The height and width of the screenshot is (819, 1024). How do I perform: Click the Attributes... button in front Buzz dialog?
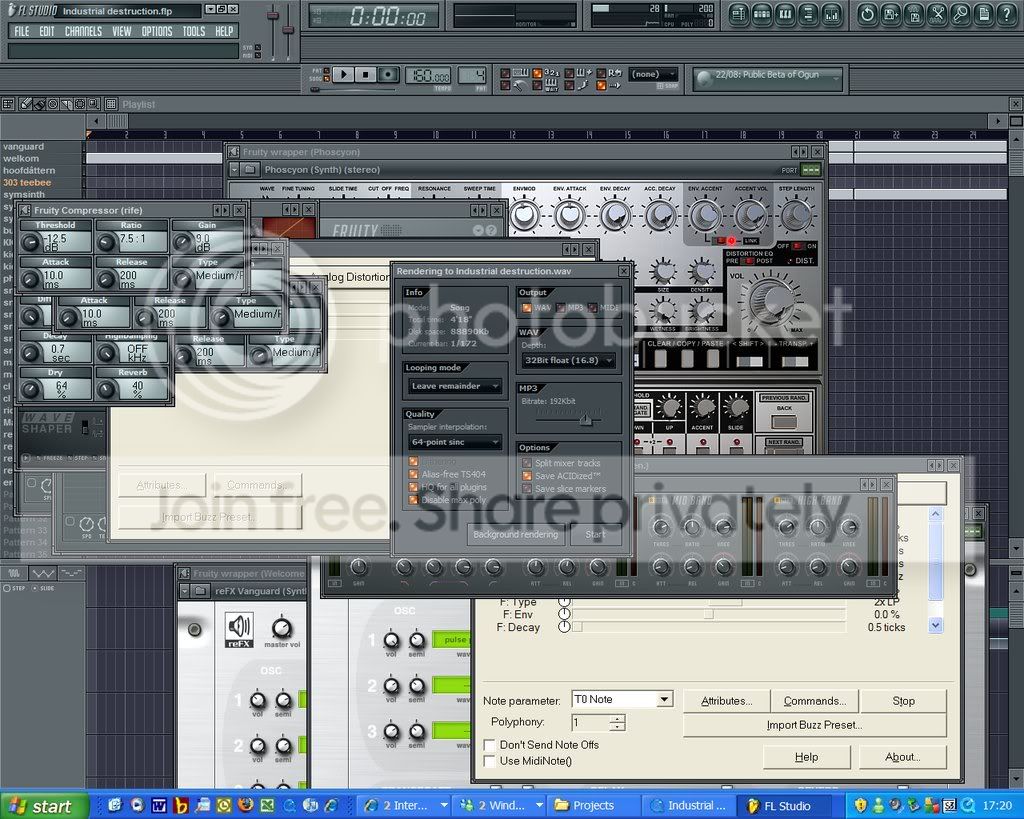click(726, 701)
